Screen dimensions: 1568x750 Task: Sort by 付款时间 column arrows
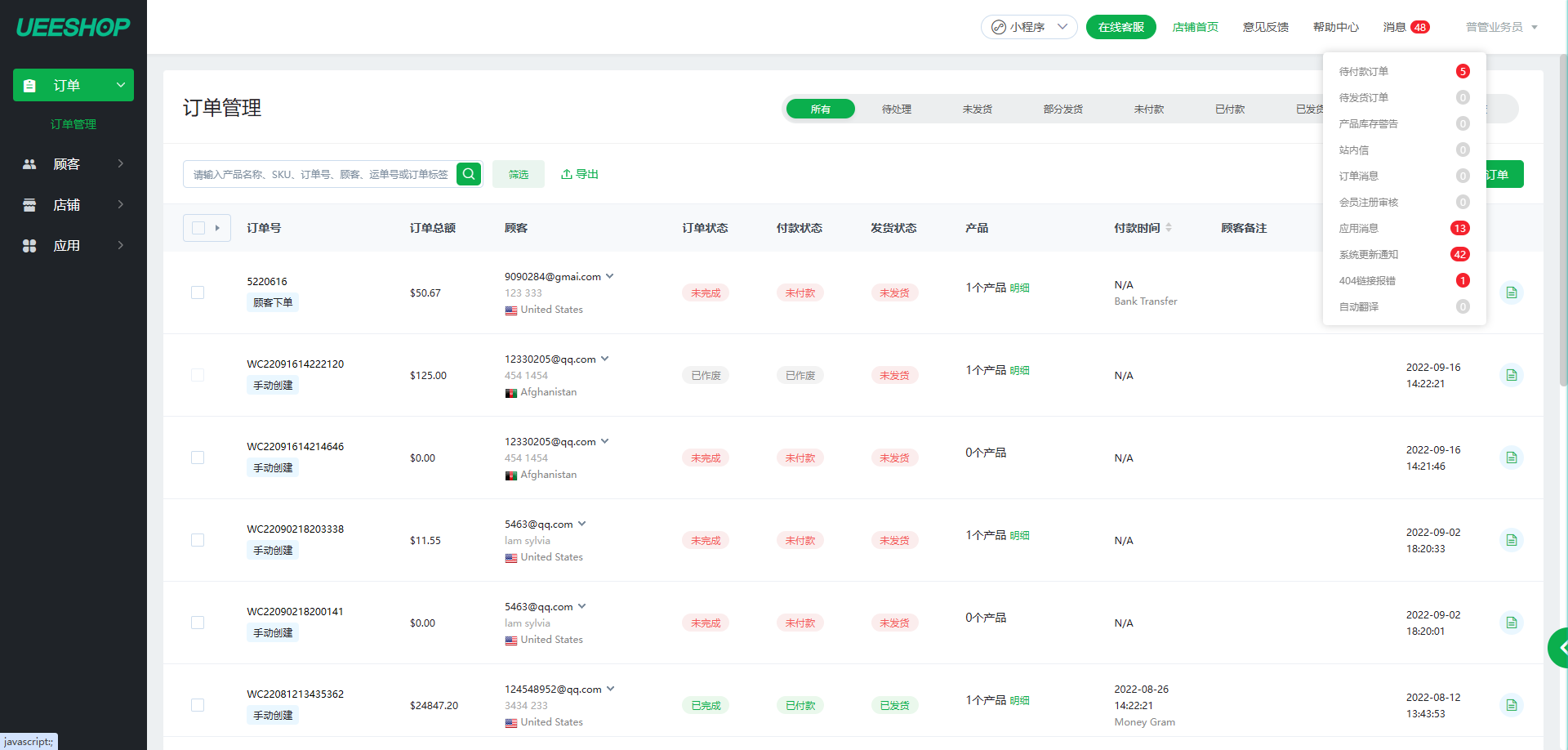tap(1169, 228)
